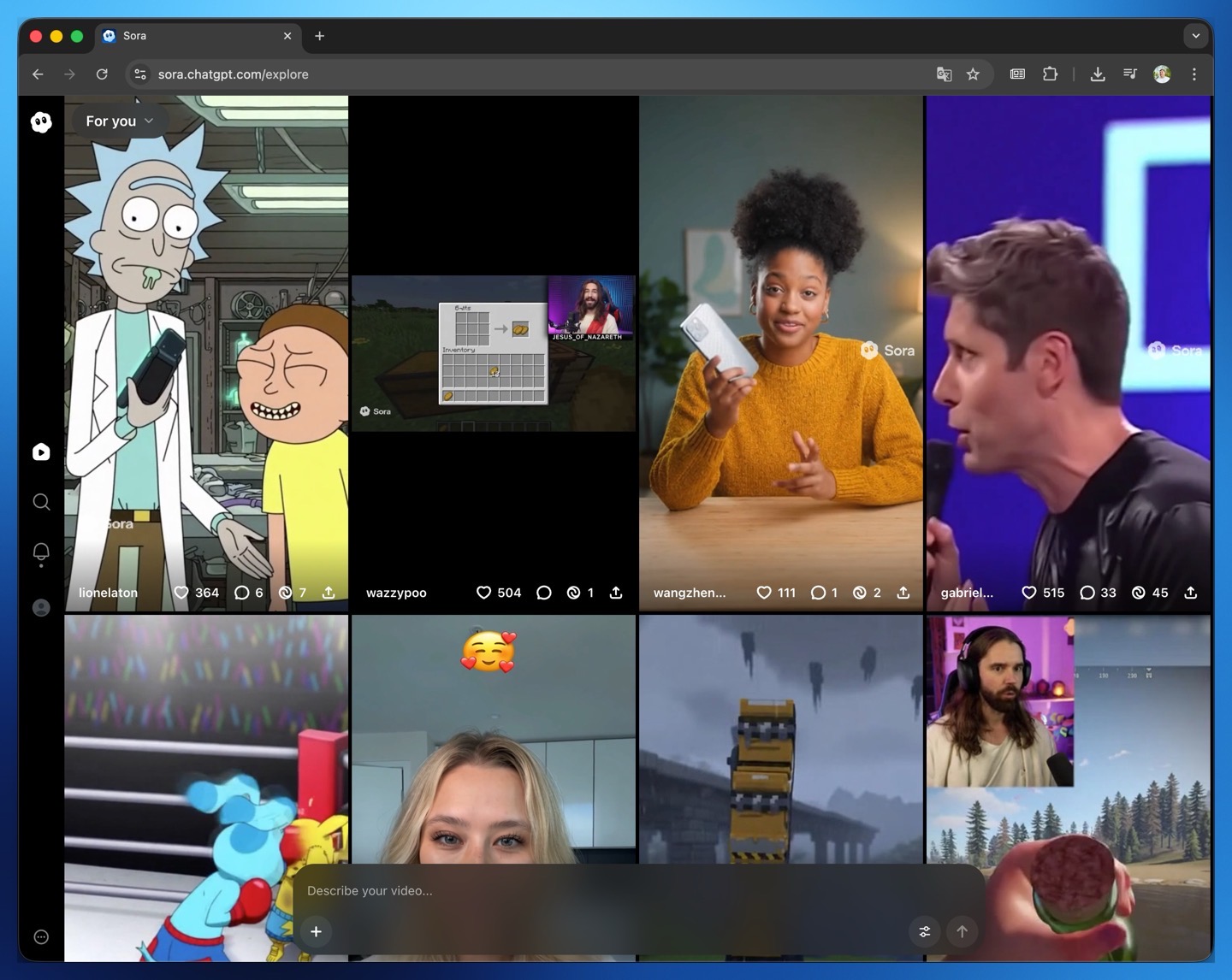Submit prompt with the up arrow button
Viewport: 1232px width, 980px height.
click(962, 931)
